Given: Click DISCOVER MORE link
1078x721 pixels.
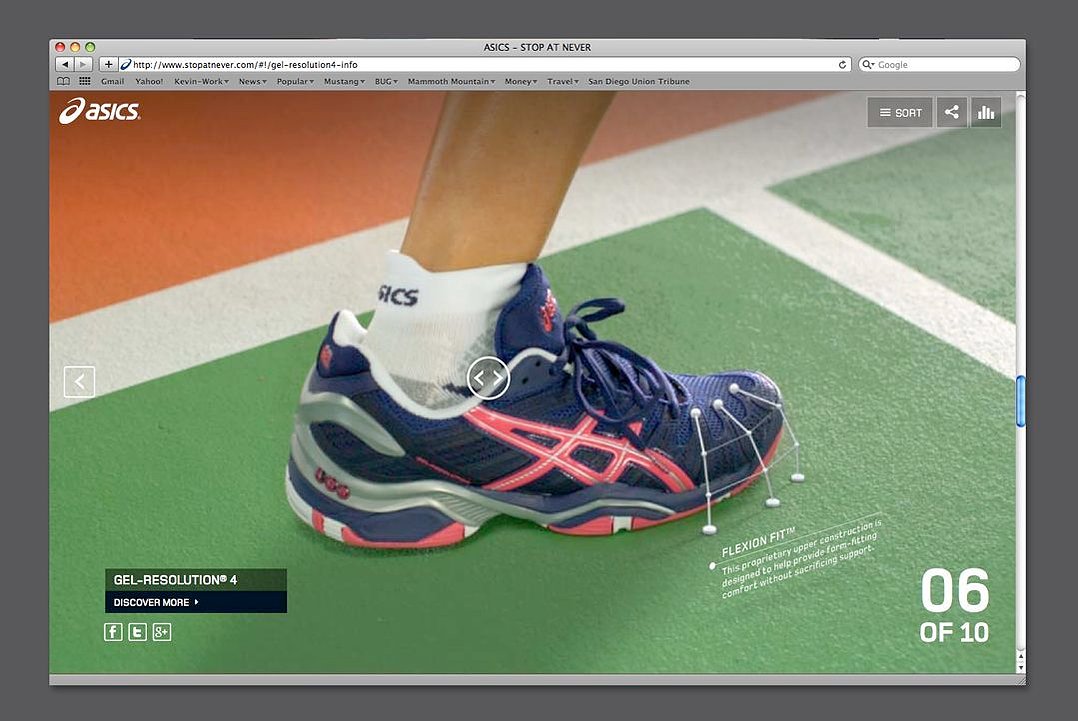Looking at the screenshot, I should coord(196,602).
